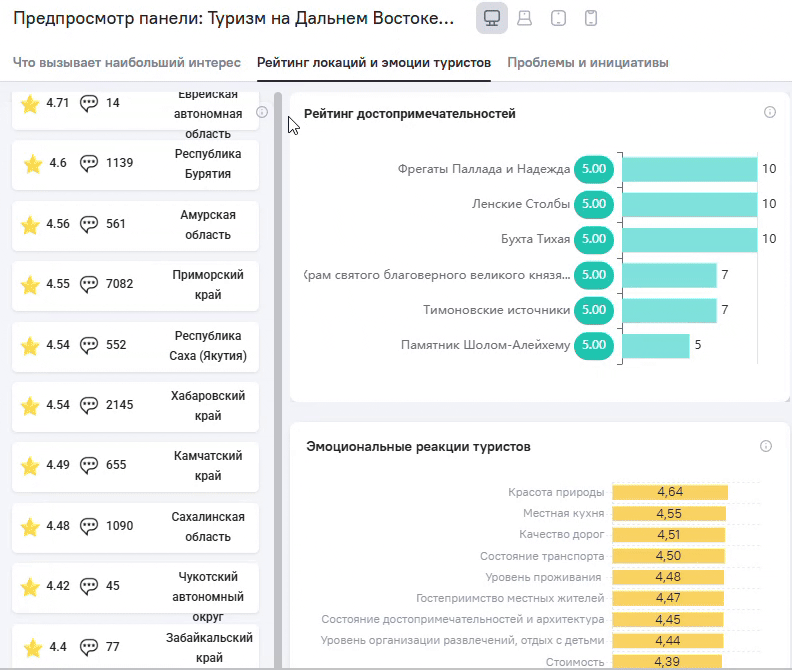Click comments icon for Республика Бурятия
The image size is (792, 670).
(89, 163)
